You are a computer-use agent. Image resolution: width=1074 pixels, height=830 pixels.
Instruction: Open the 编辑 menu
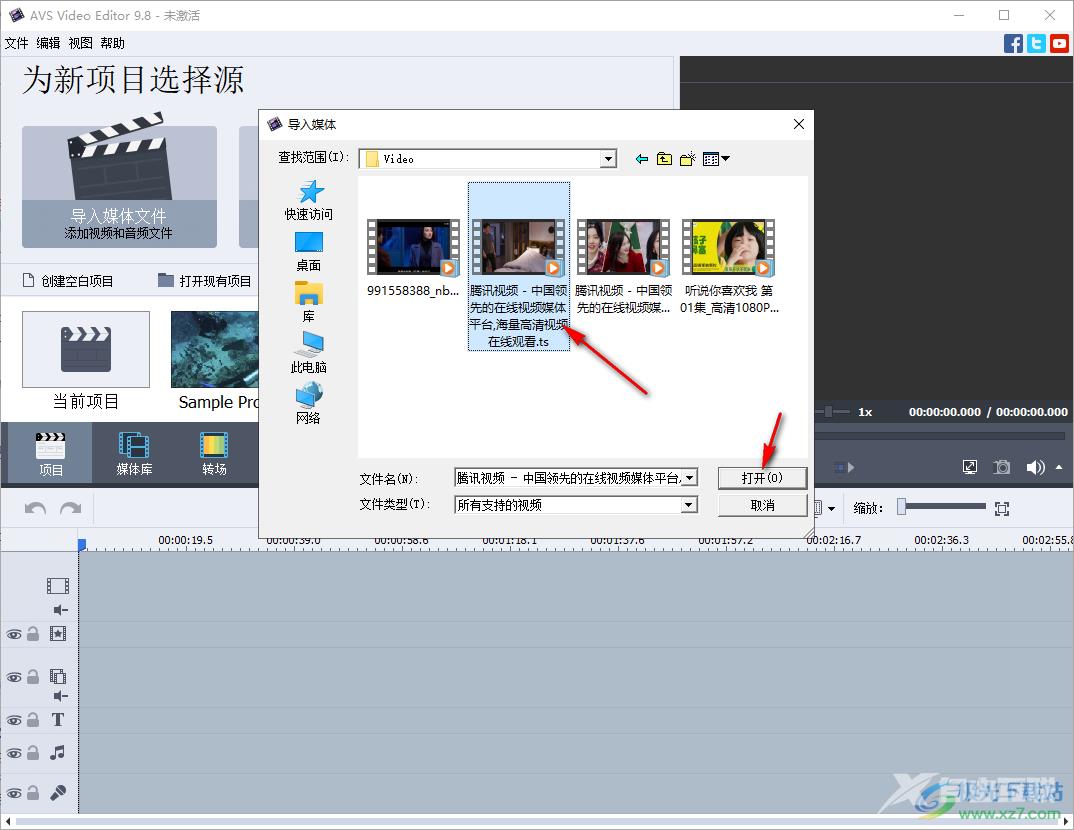tap(48, 43)
